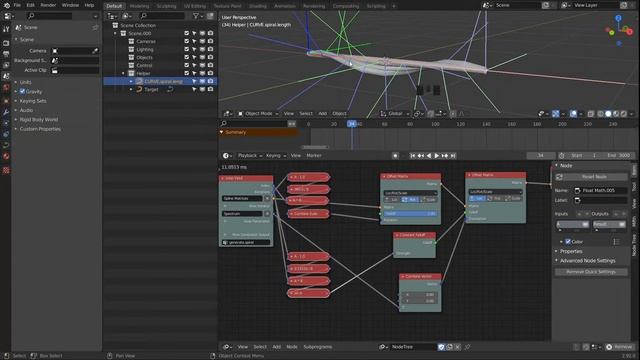Open the node editor Subprograms menu
This screenshot has width=640, height=360.
click(318, 347)
